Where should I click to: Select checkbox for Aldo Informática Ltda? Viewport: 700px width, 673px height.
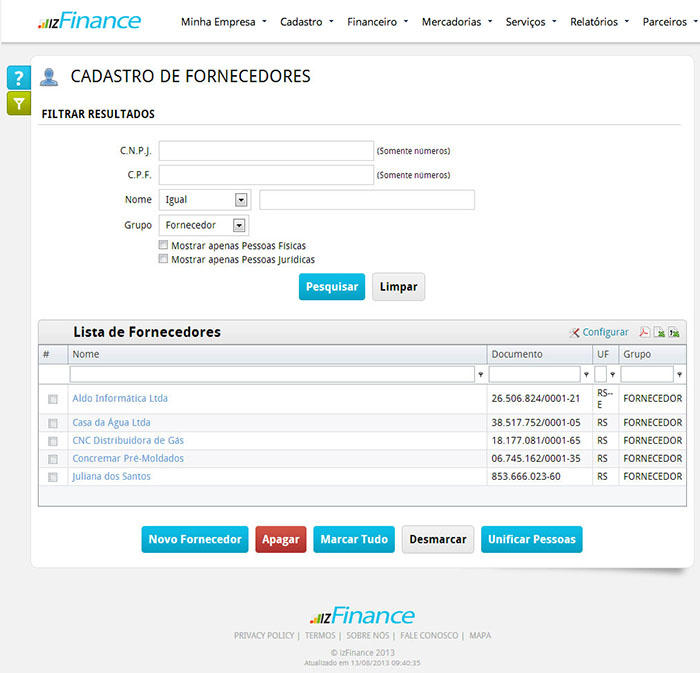click(x=53, y=399)
